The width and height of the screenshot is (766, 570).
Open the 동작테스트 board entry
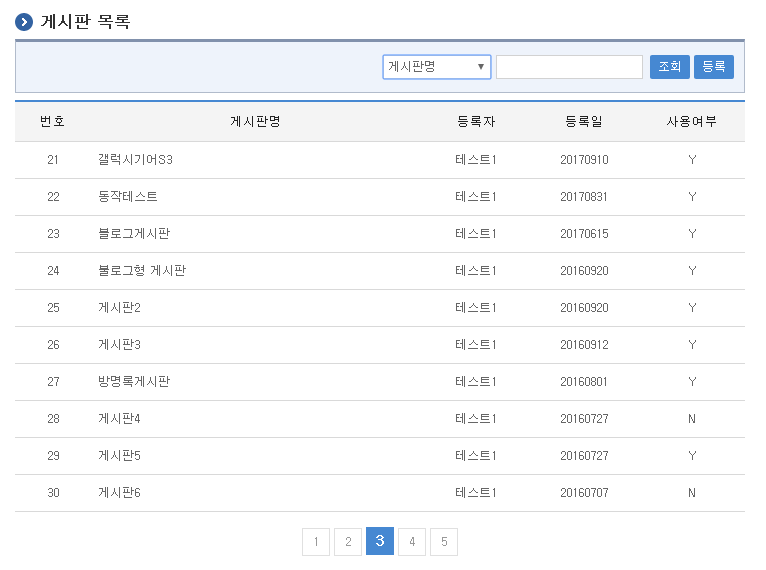click(128, 197)
